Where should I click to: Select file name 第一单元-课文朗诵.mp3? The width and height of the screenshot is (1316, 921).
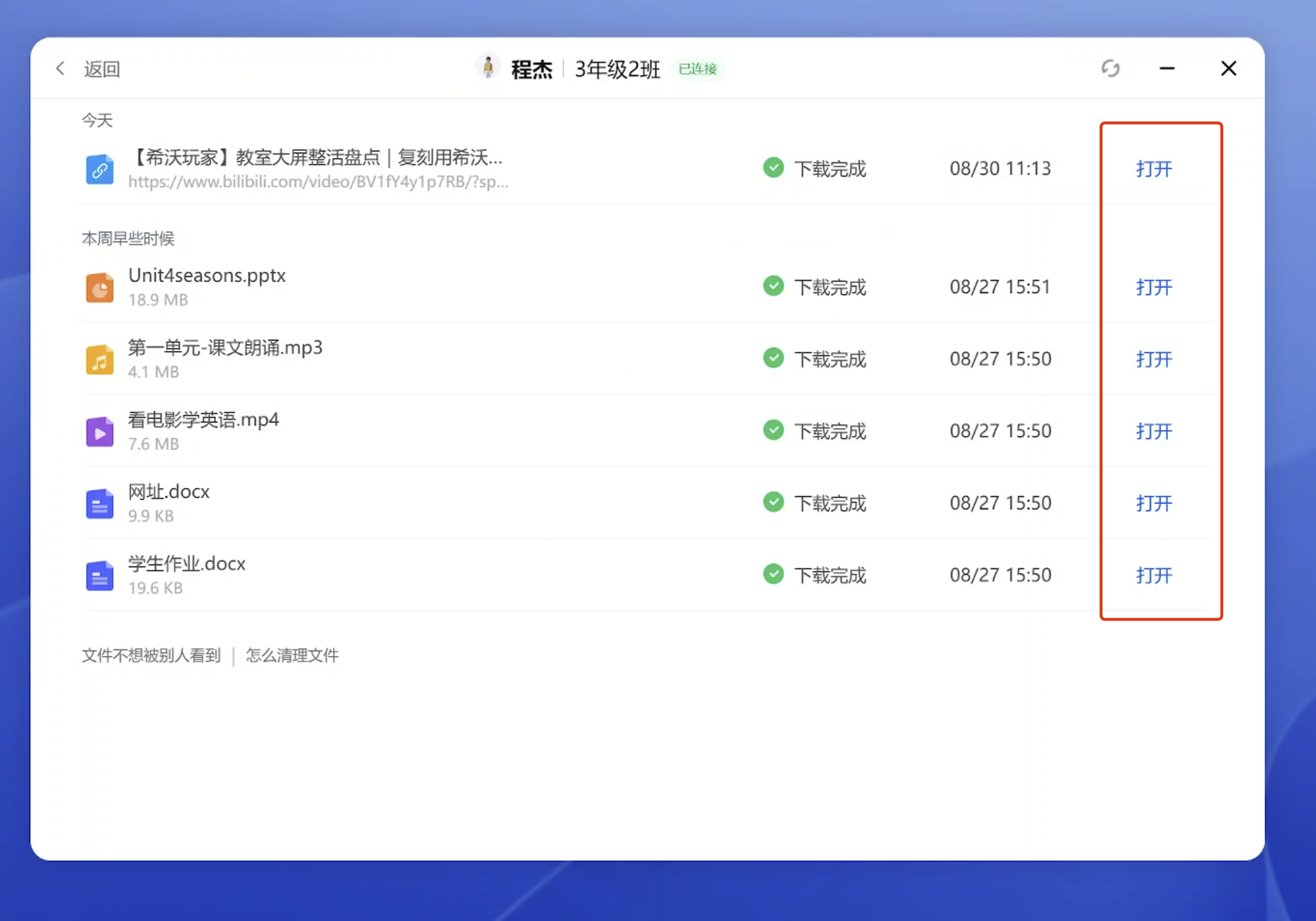(x=225, y=348)
